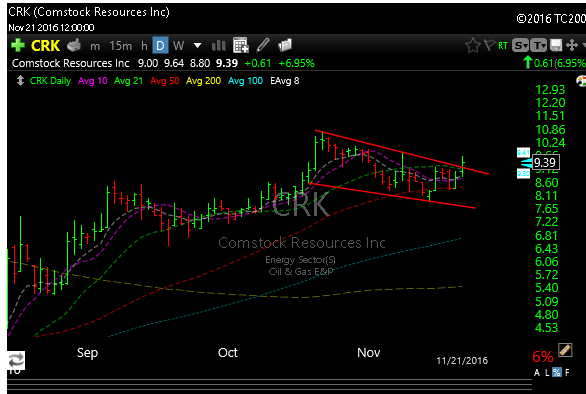Select the 'W' weekly timeframe

tap(178, 46)
